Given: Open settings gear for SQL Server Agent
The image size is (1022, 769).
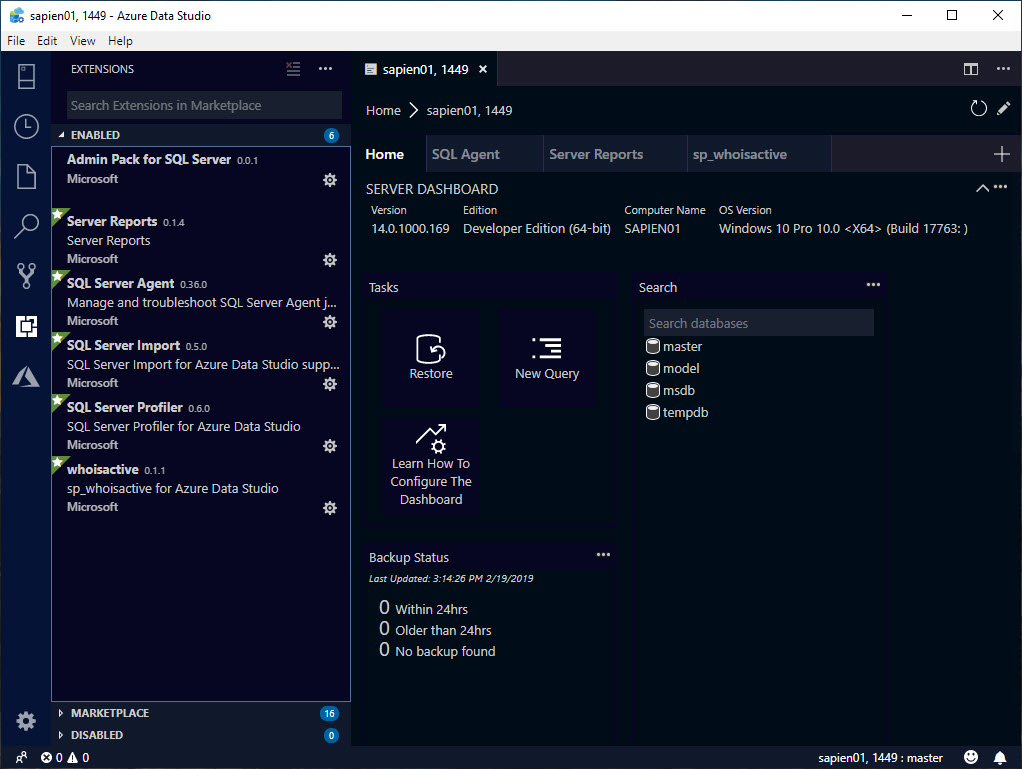Looking at the screenshot, I should pos(330,322).
